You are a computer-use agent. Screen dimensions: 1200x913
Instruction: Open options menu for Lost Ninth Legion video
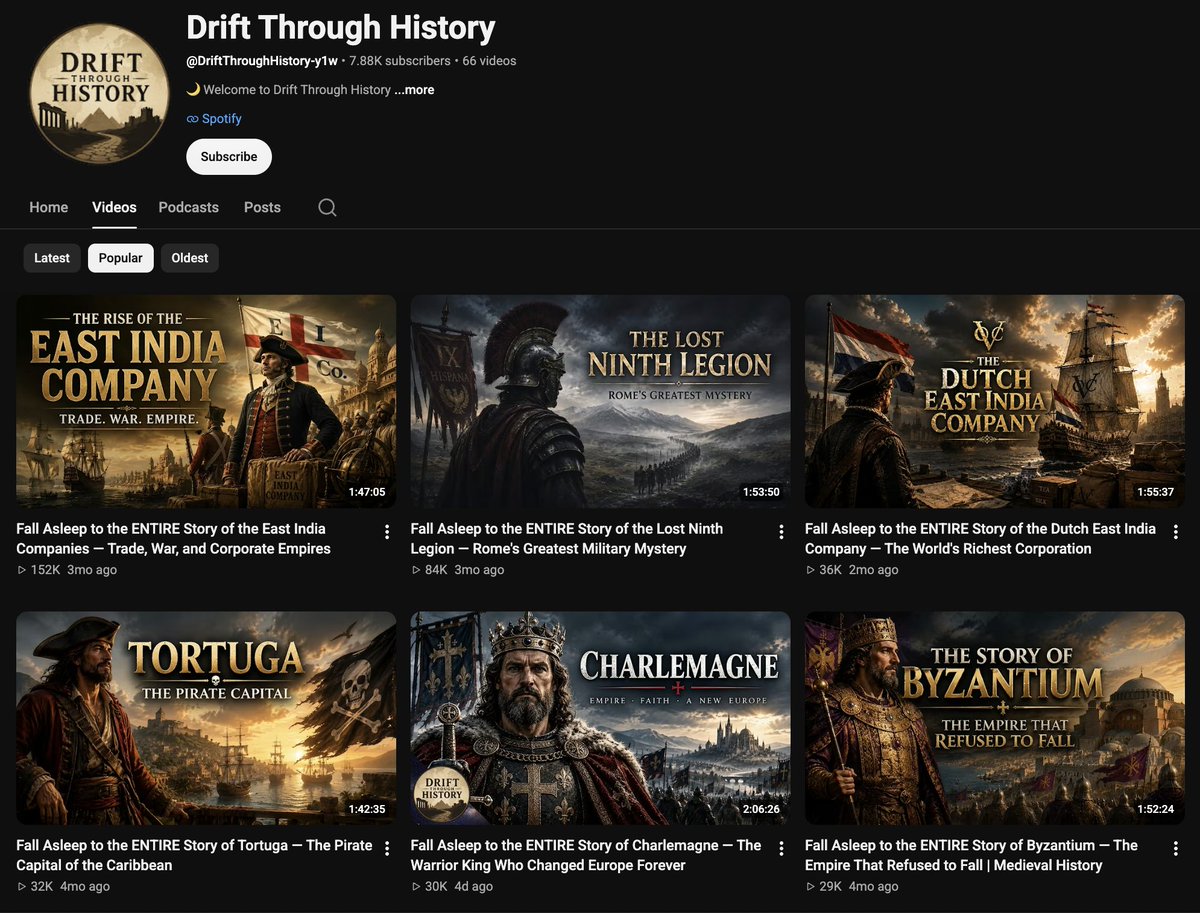(781, 532)
